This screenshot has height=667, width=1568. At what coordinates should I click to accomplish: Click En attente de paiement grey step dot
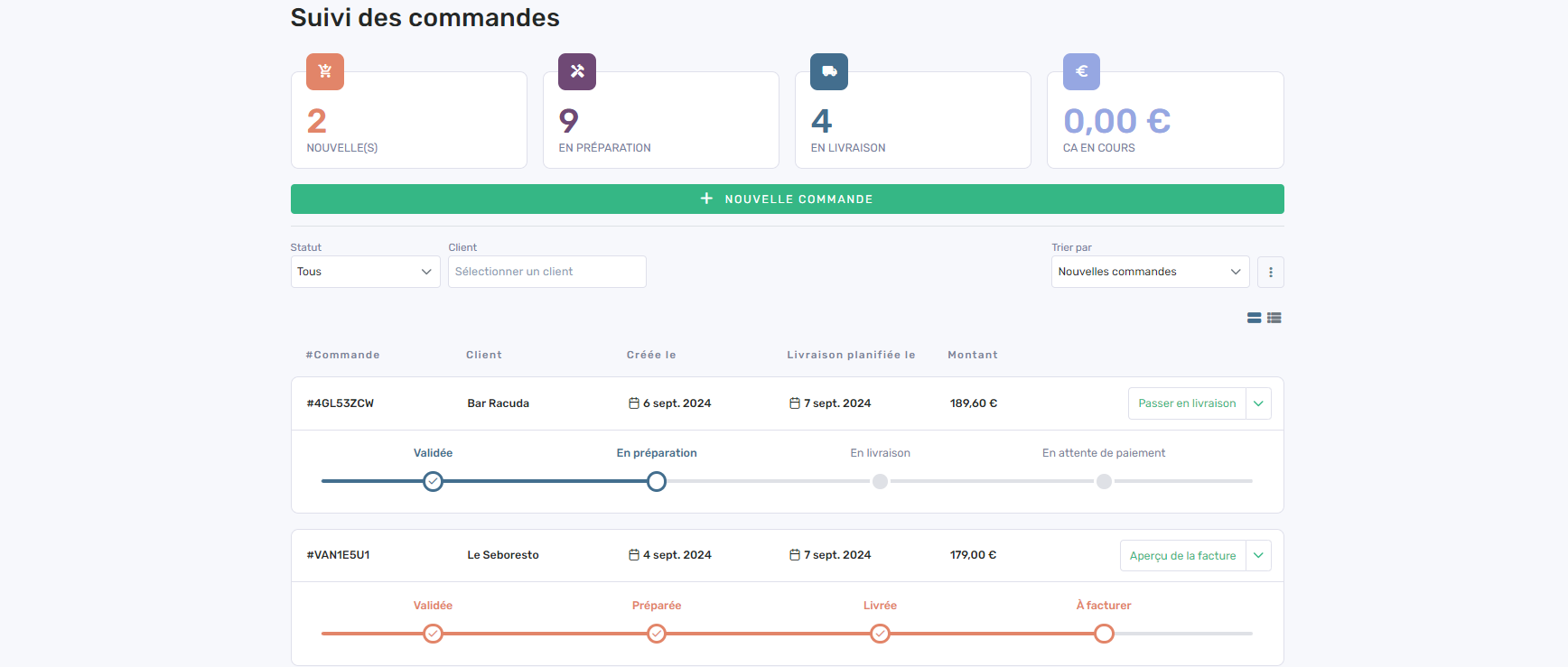pyautogui.click(x=1104, y=481)
